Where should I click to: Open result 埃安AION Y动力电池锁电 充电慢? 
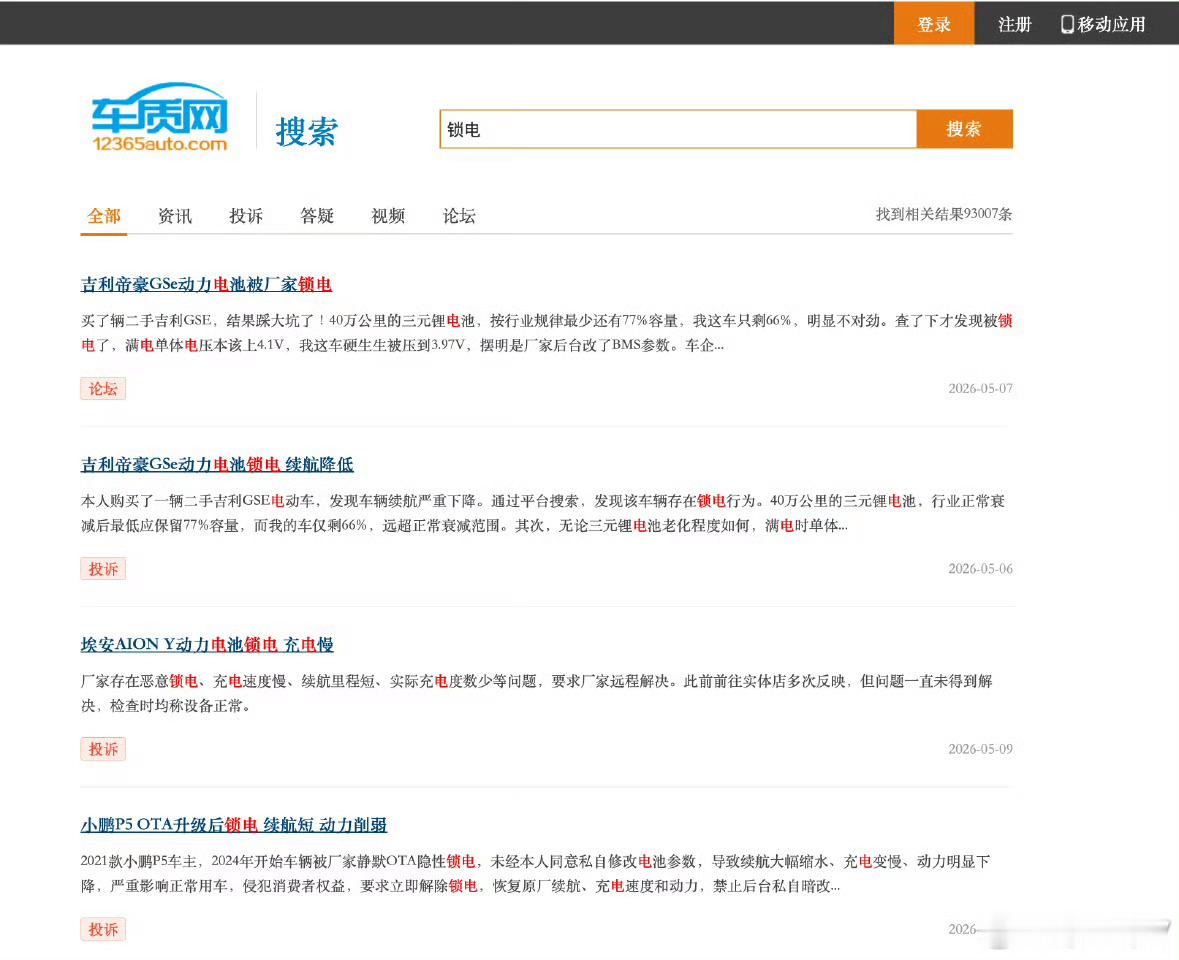coord(207,644)
